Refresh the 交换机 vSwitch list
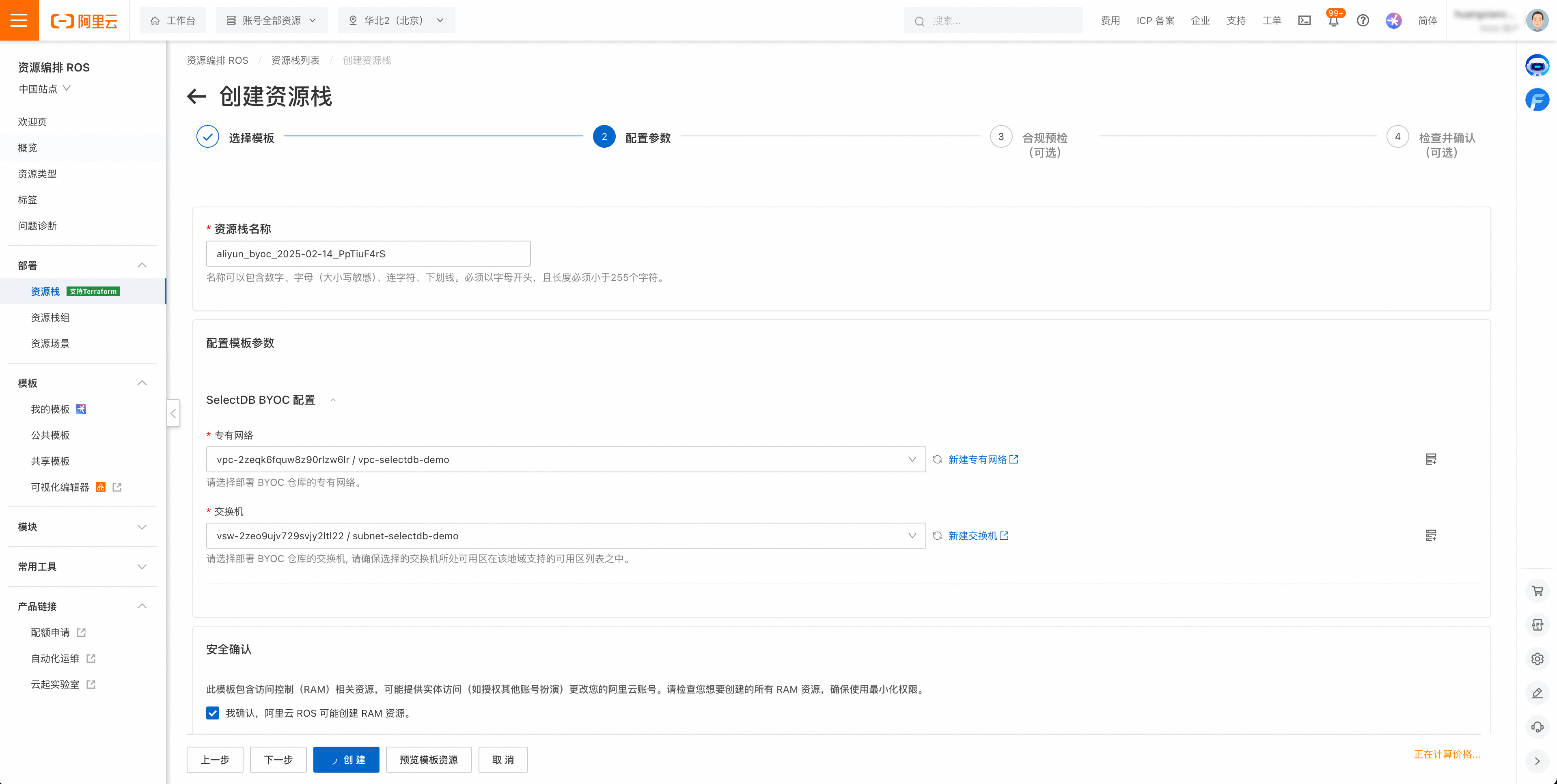This screenshot has height=784, width=1557. coord(937,536)
